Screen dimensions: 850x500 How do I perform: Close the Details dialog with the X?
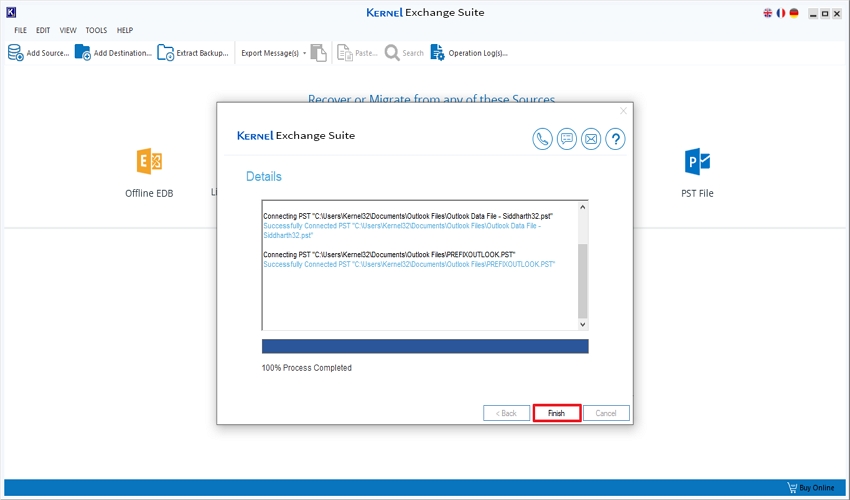click(x=623, y=111)
